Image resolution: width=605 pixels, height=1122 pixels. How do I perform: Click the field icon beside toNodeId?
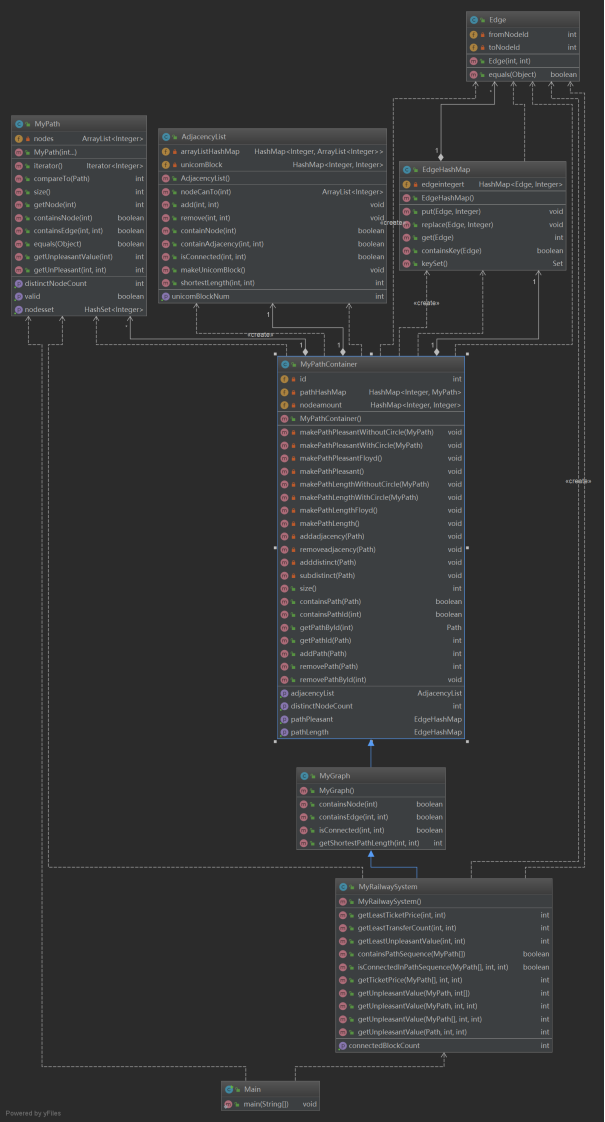click(x=474, y=47)
